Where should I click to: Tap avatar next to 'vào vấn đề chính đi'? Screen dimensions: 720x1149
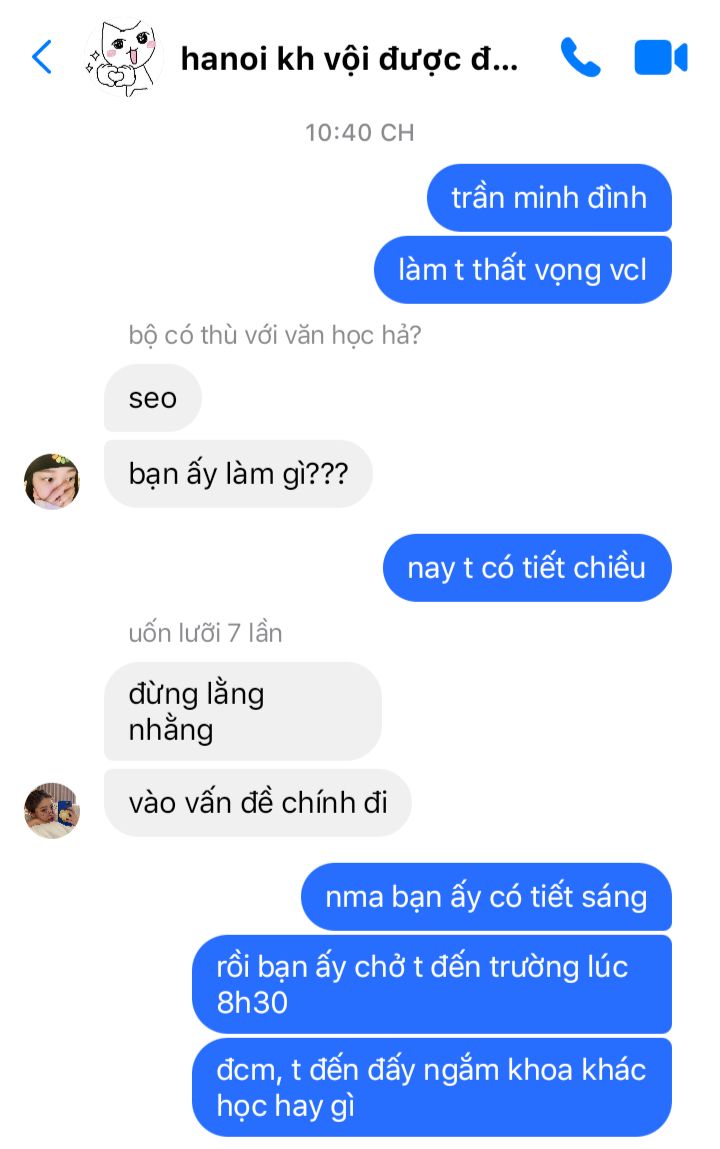point(52,810)
